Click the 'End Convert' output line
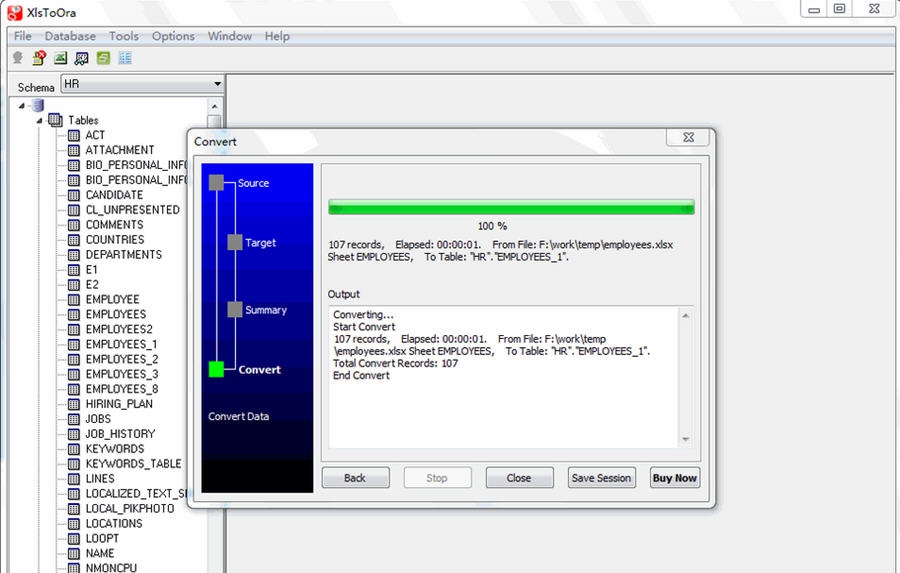 click(361, 375)
